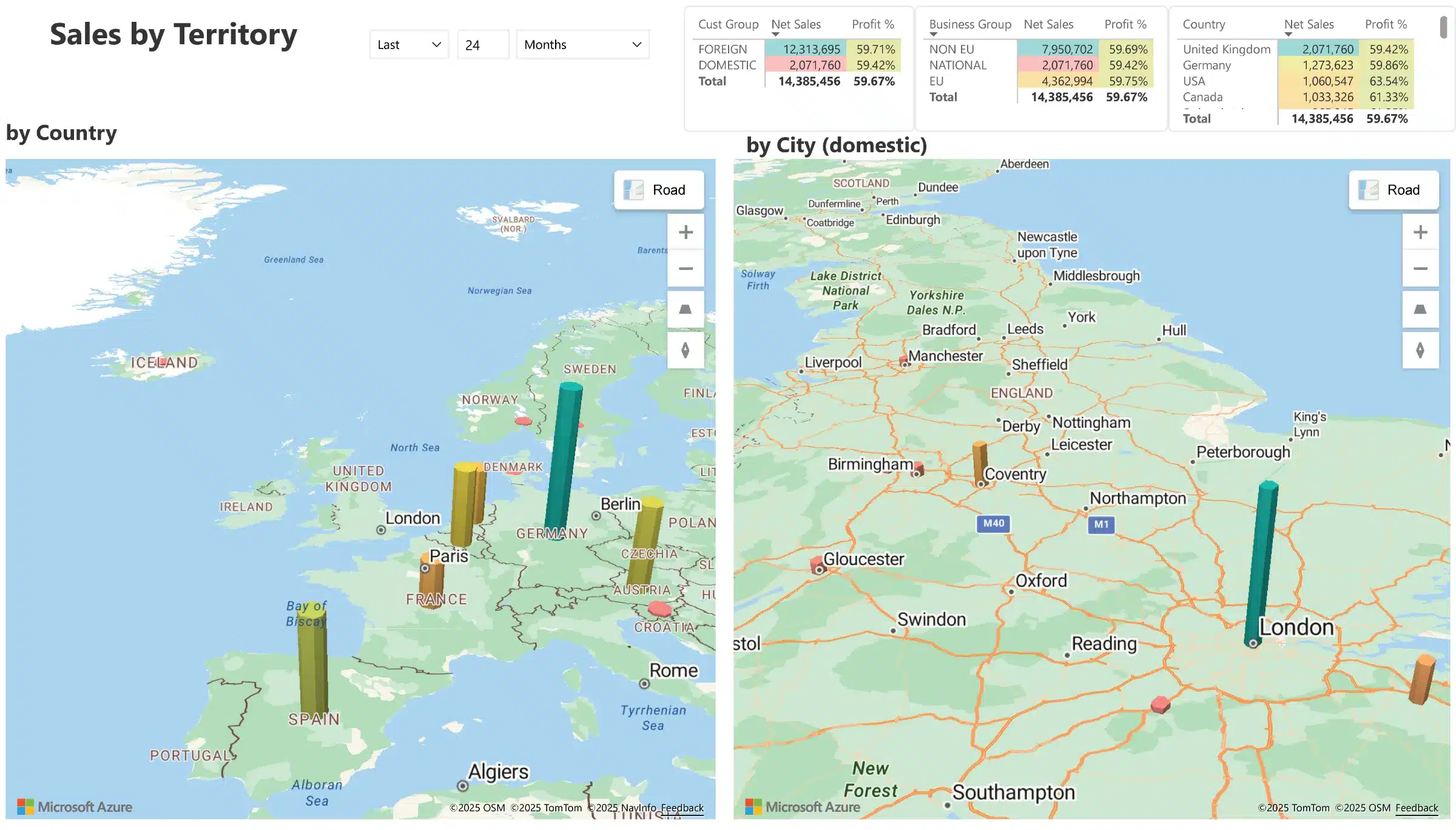The height and width of the screenshot is (830, 1456).
Task: Sort by Business Group column header
Action: click(969, 24)
